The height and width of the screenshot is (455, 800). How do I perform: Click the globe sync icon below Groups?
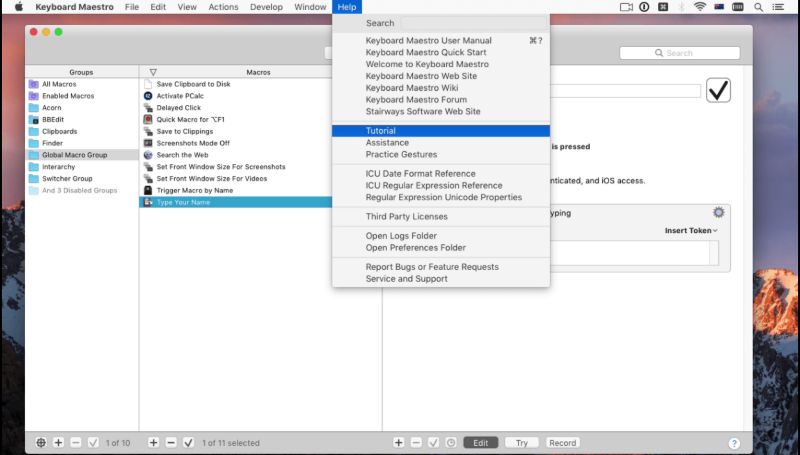click(41, 442)
